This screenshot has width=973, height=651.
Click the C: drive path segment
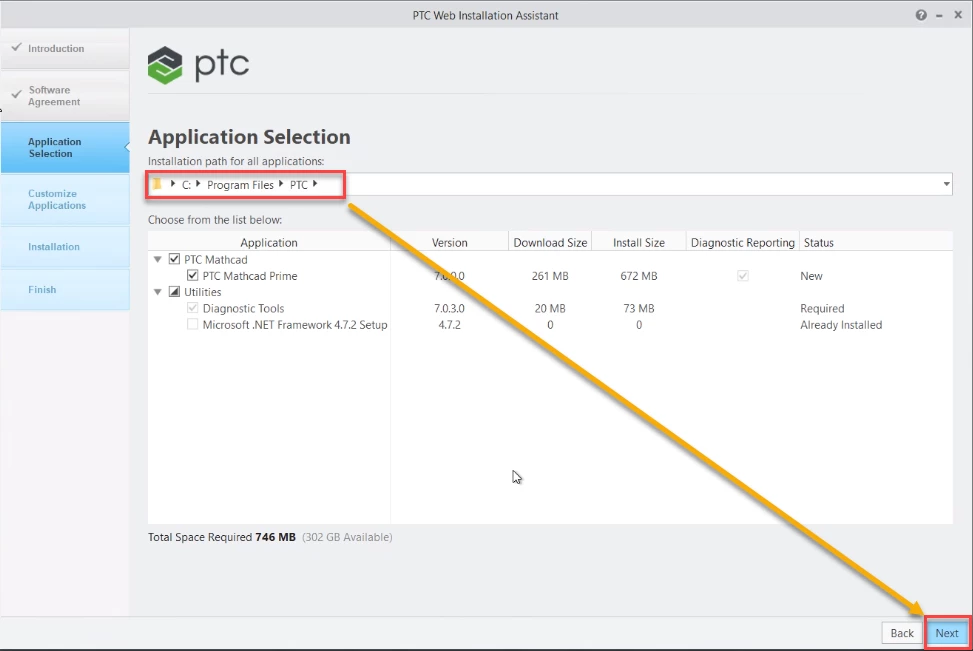186,185
